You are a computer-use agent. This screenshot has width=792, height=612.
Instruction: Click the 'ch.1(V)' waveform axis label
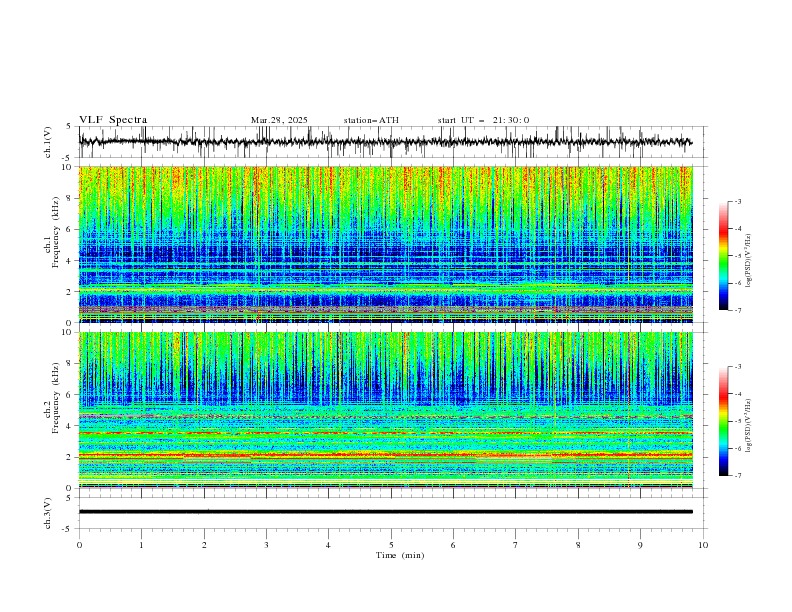(48, 142)
